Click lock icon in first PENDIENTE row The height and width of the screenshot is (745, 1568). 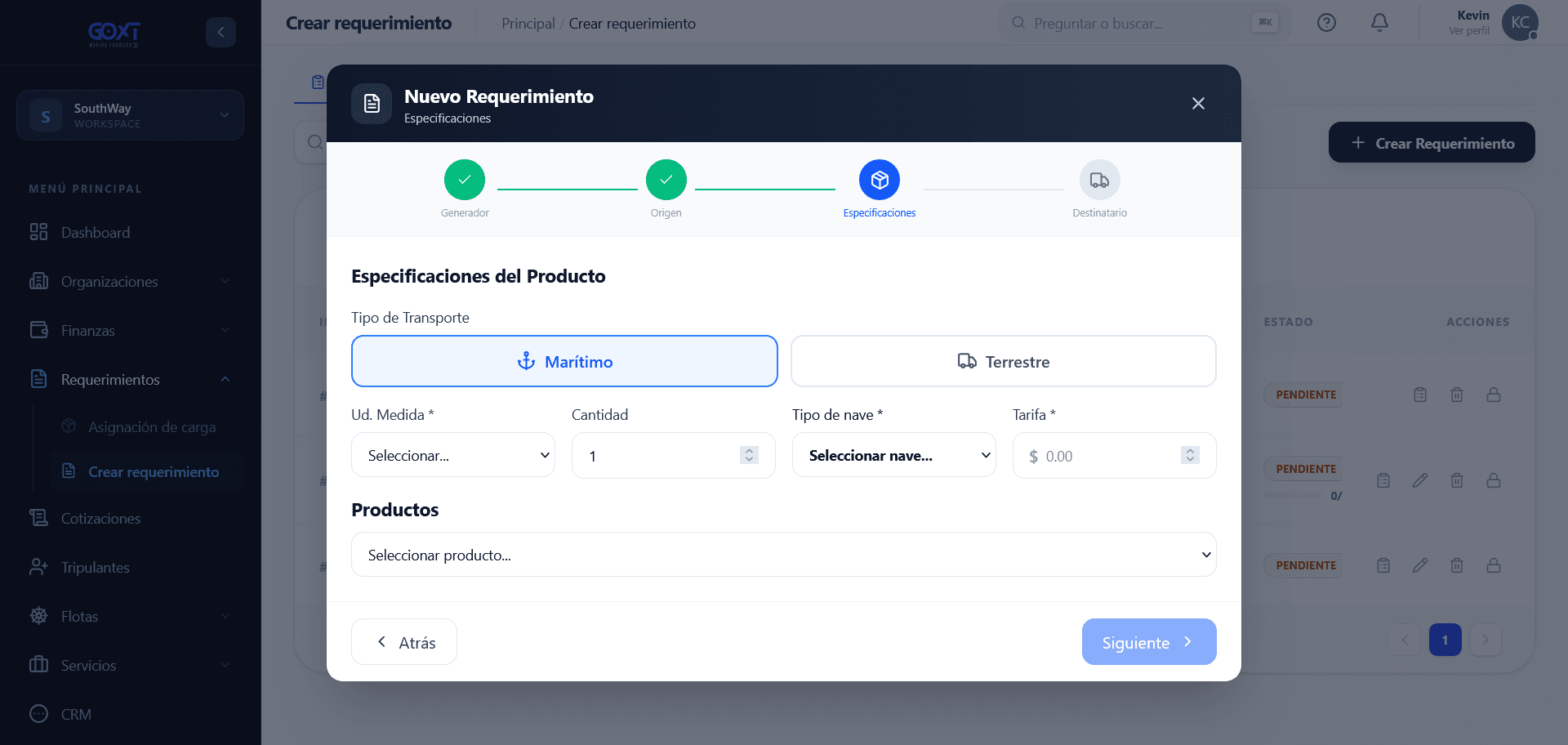click(x=1494, y=395)
